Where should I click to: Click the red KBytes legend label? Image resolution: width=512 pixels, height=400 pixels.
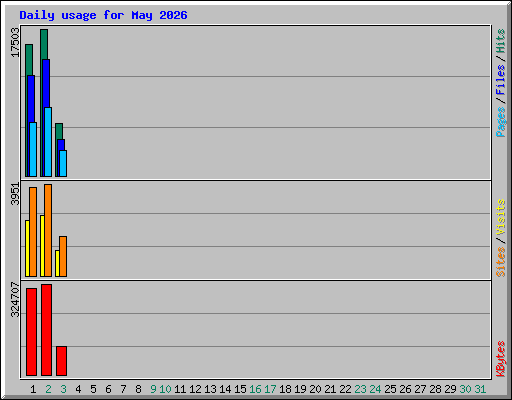point(500,359)
